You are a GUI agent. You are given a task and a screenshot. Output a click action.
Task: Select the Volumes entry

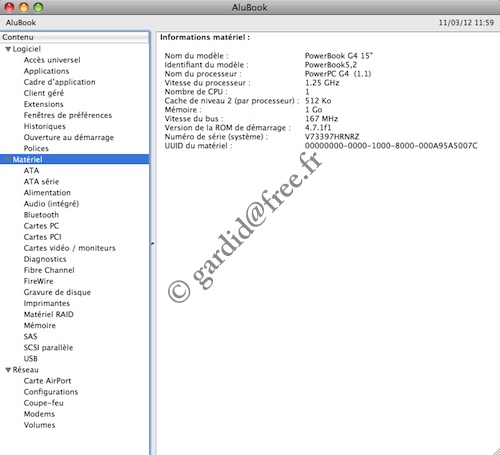tap(39, 425)
